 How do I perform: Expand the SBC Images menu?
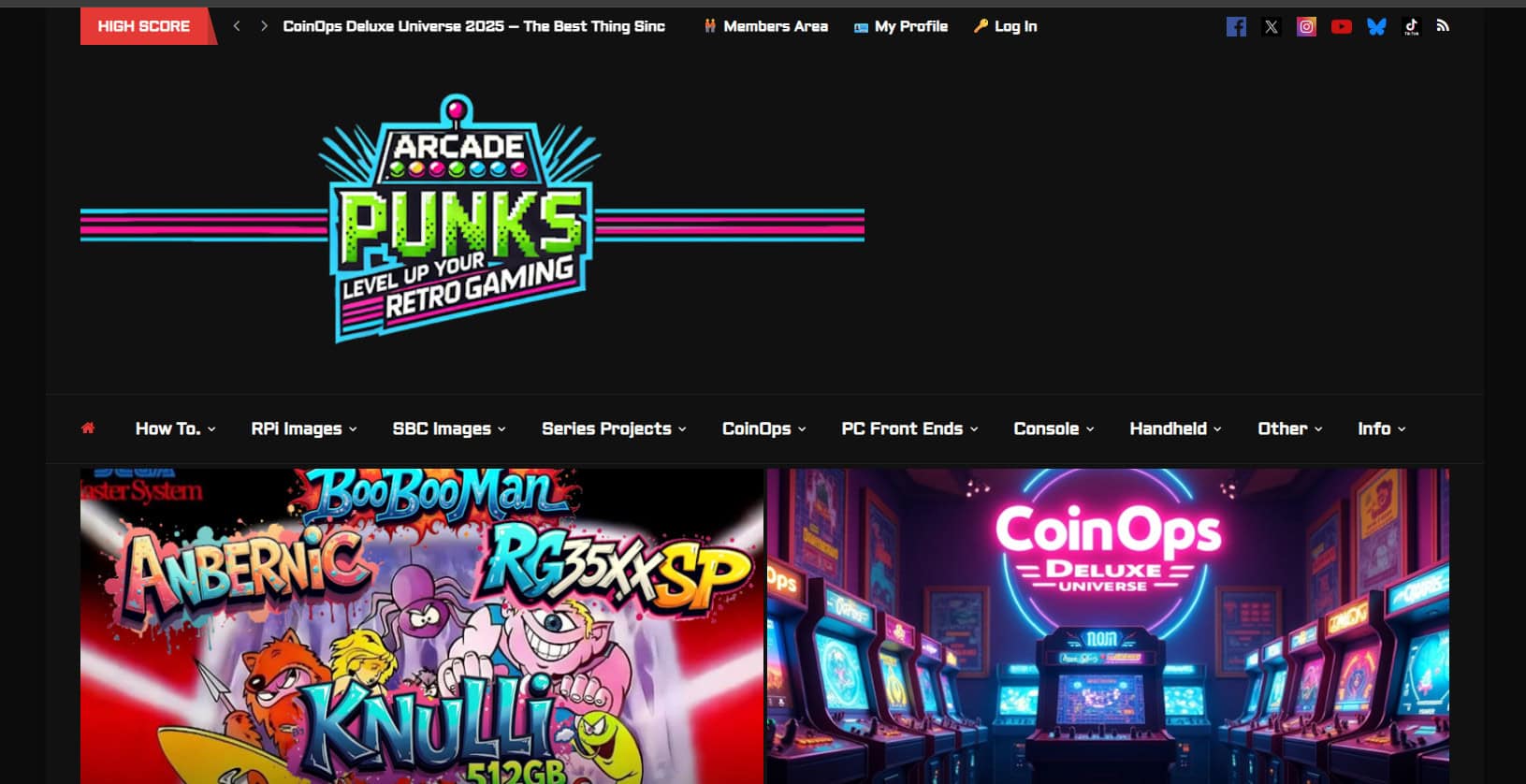tap(449, 428)
